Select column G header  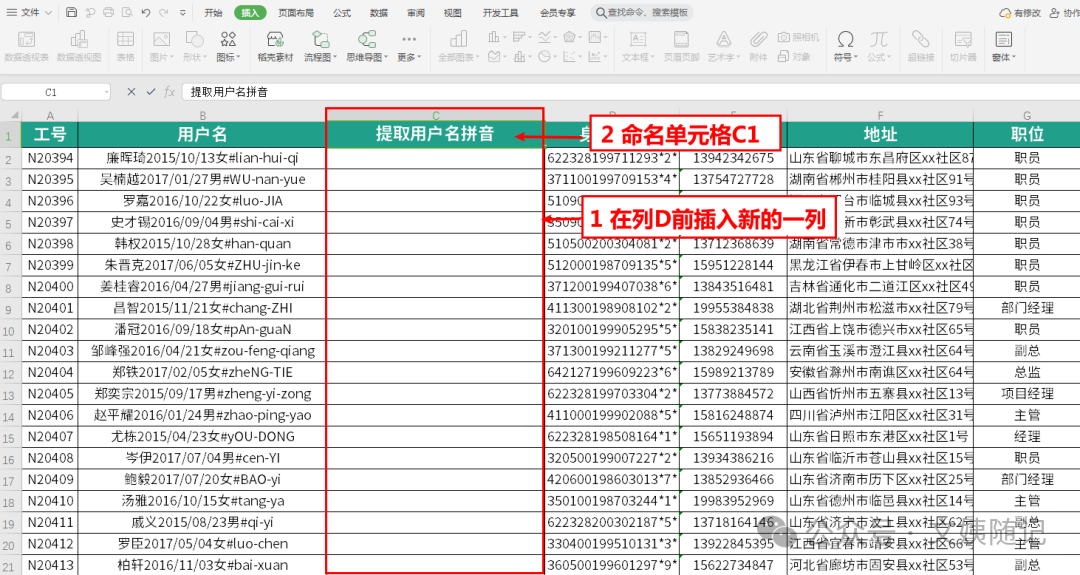pyautogui.click(x=1026, y=116)
